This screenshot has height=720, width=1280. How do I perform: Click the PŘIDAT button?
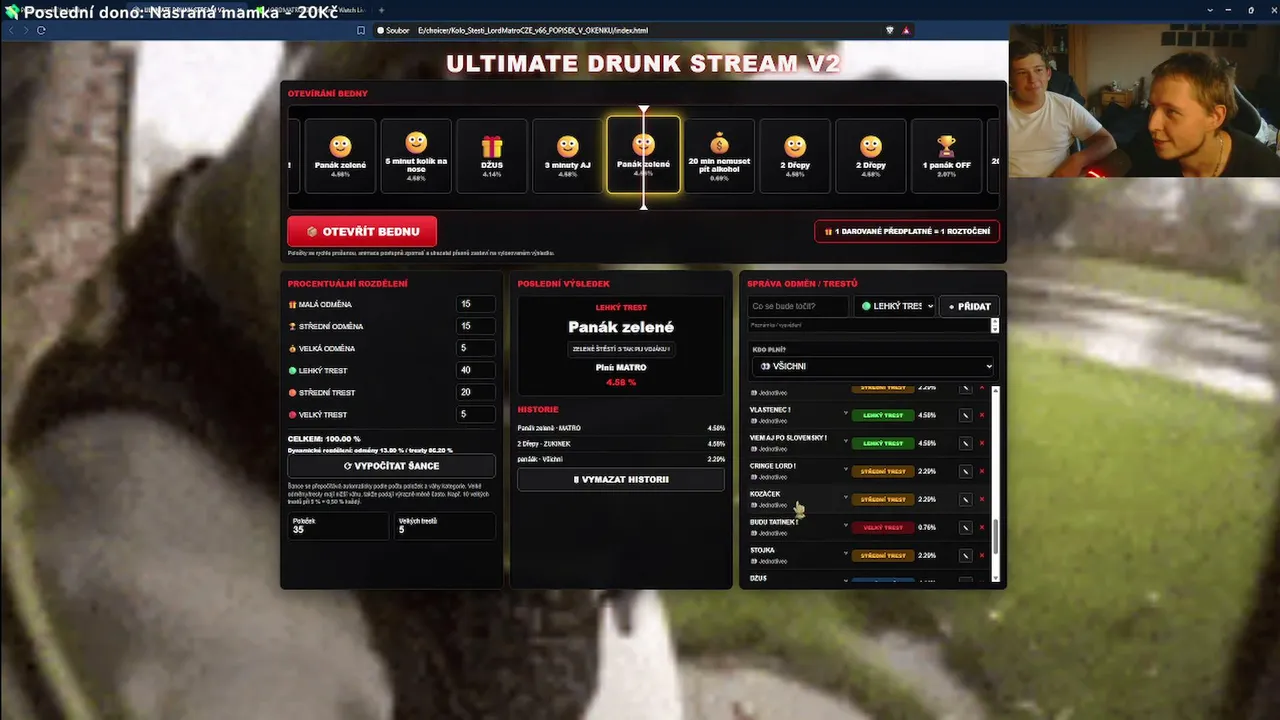(969, 306)
